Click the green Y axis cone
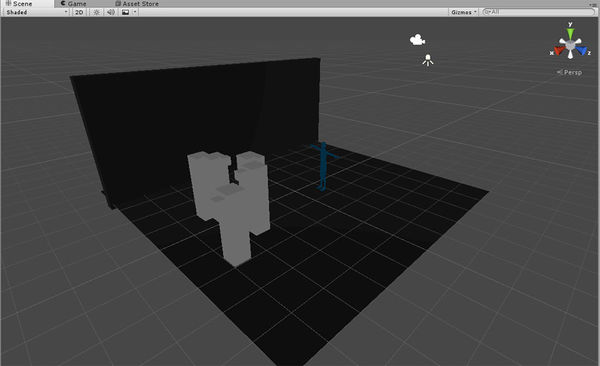This screenshot has height=366, width=600. coord(570,33)
